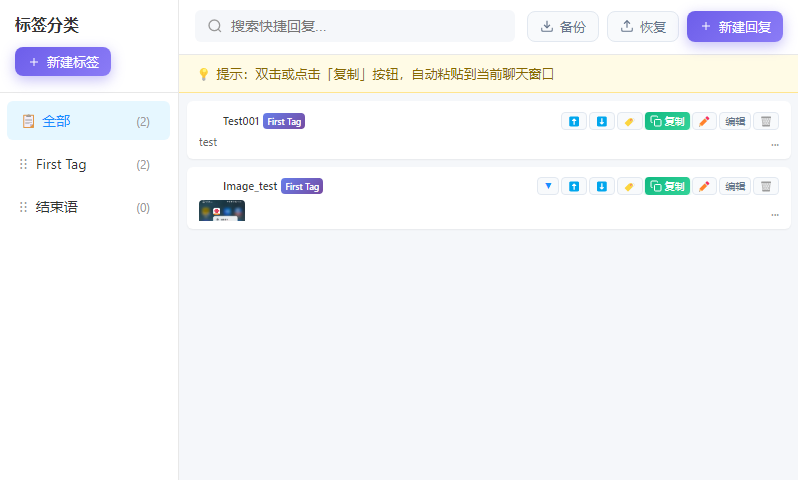Screen dimensions: 798x480
Task: Open the Image_test image thumbnail
Action: [x=222, y=210]
